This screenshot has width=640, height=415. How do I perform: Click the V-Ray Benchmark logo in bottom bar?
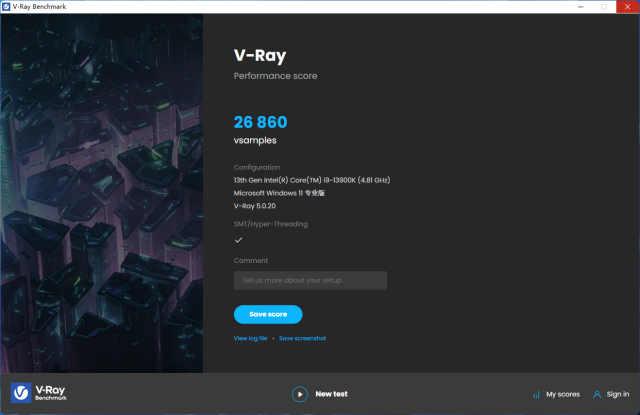39,393
